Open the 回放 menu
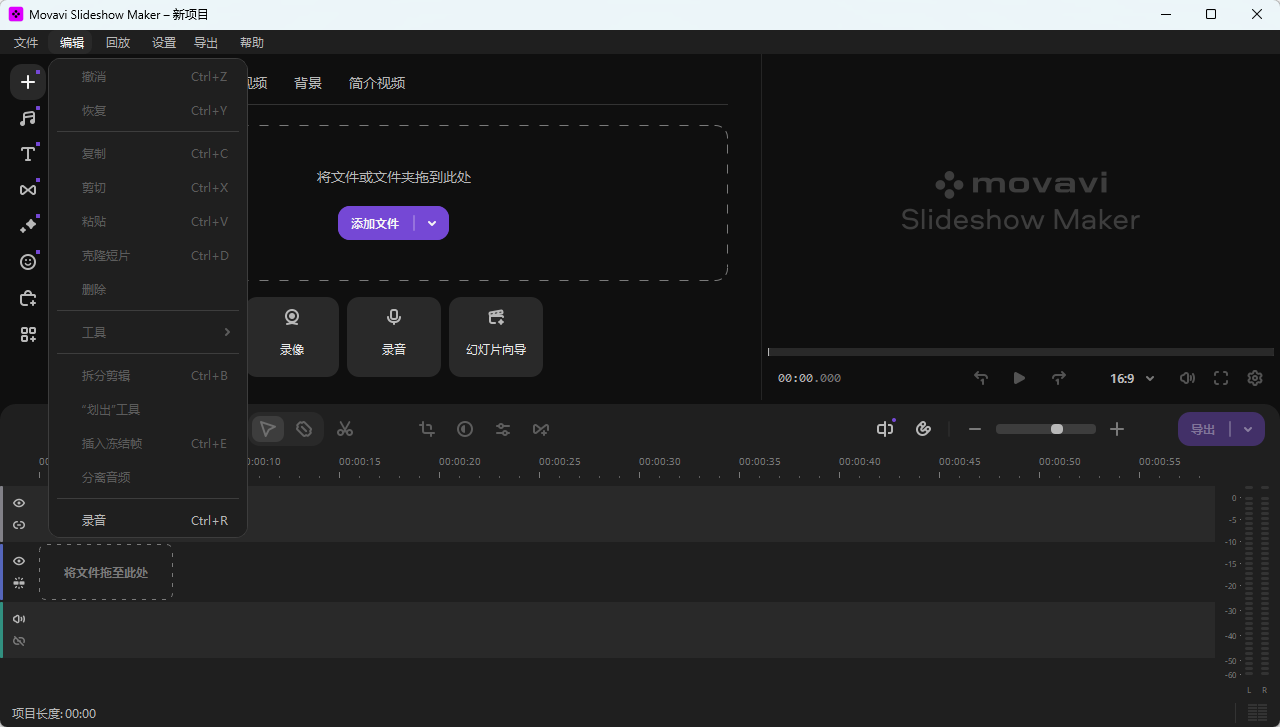 pos(118,42)
